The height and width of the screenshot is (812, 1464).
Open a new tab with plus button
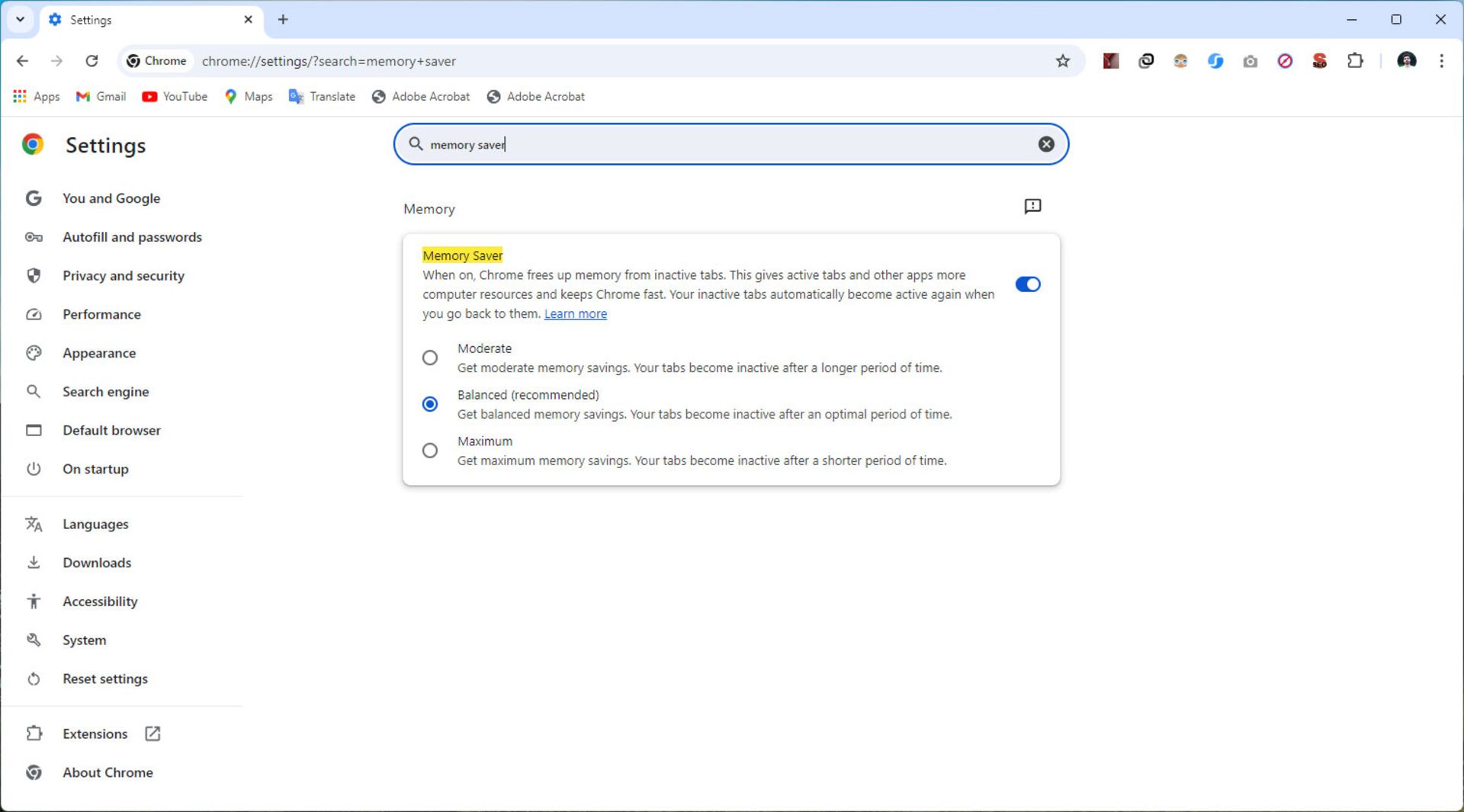[x=283, y=20]
